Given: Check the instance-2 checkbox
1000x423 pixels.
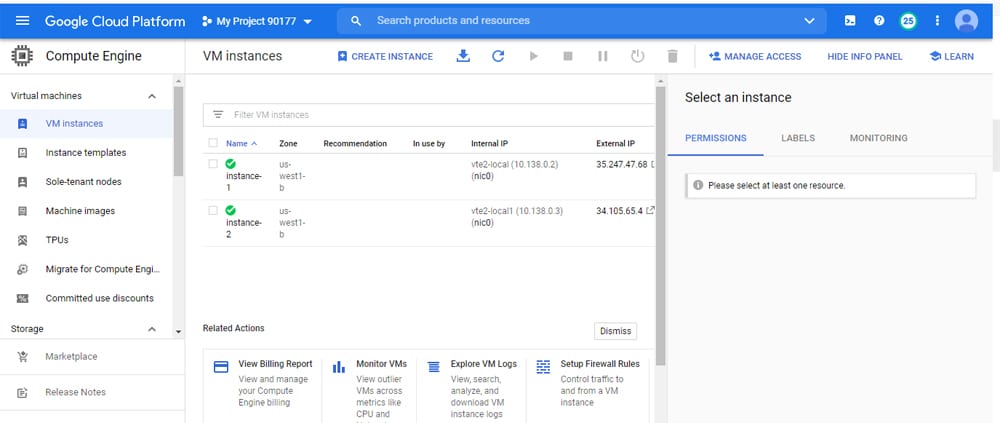Looking at the screenshot, I should pos(213,210).
